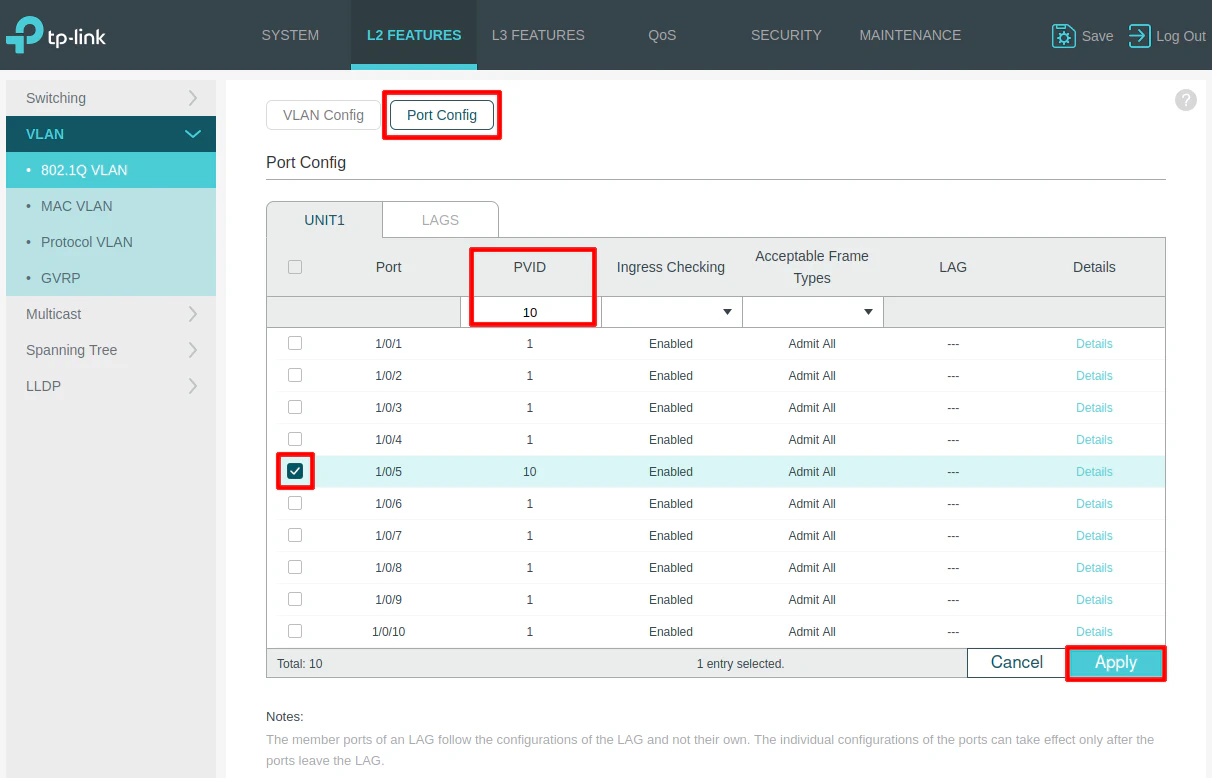This screenshot has height=778, width=1212.
Task: Click the Save disk icon
Action: pos(1063,36)
